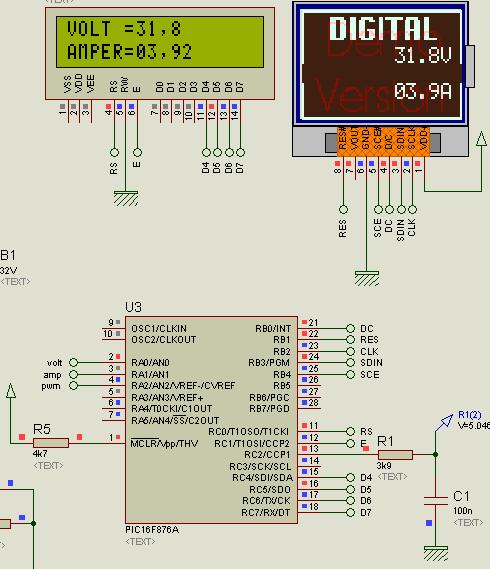The height and width of the screenshot is (569, 490).
Task: Click the OSC2/CLKOUT pin label
Action: [x=163, y=340]
